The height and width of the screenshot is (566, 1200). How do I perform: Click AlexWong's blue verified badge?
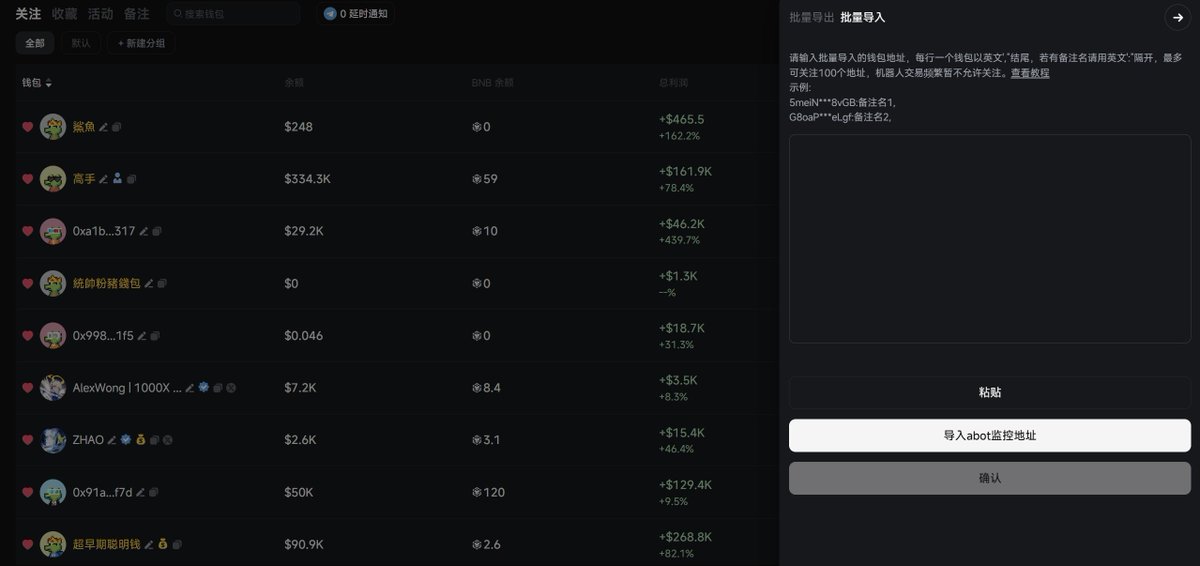pyautogui.click(x=203, y=388)
